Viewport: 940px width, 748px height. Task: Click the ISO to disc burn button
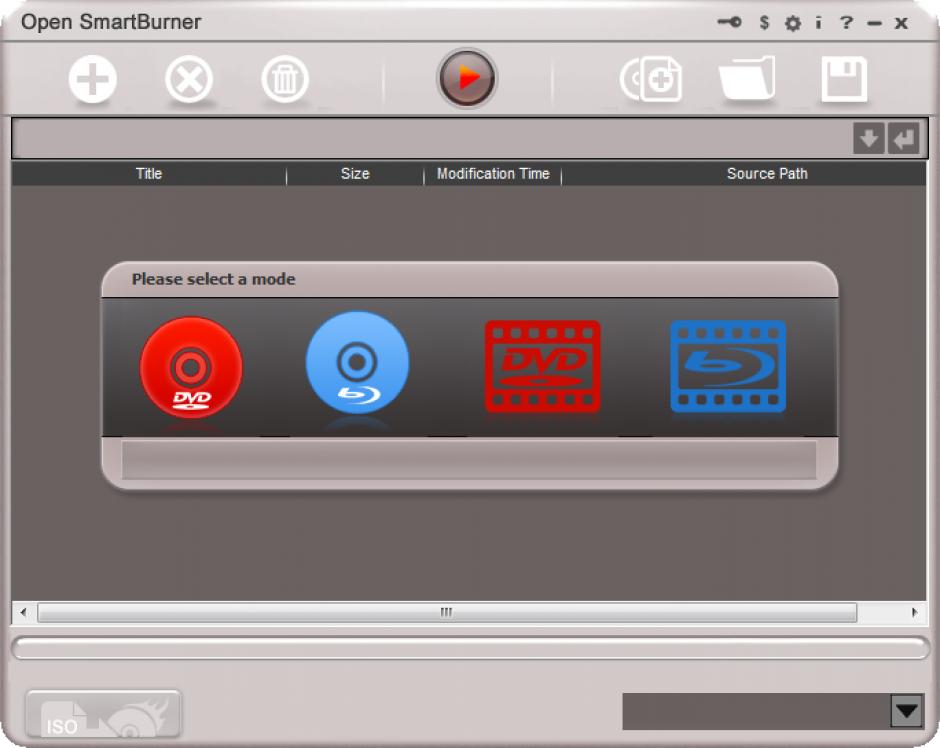pos(103,714)
